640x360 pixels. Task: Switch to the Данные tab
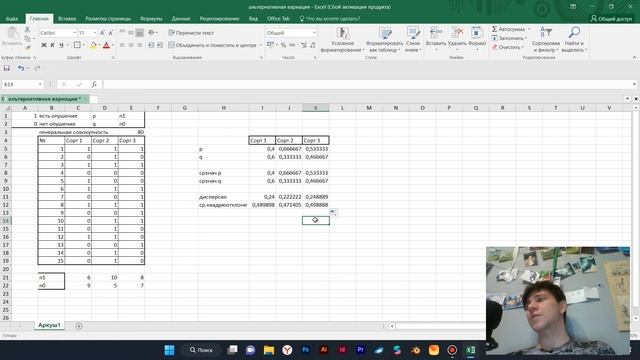click(181, 19)
